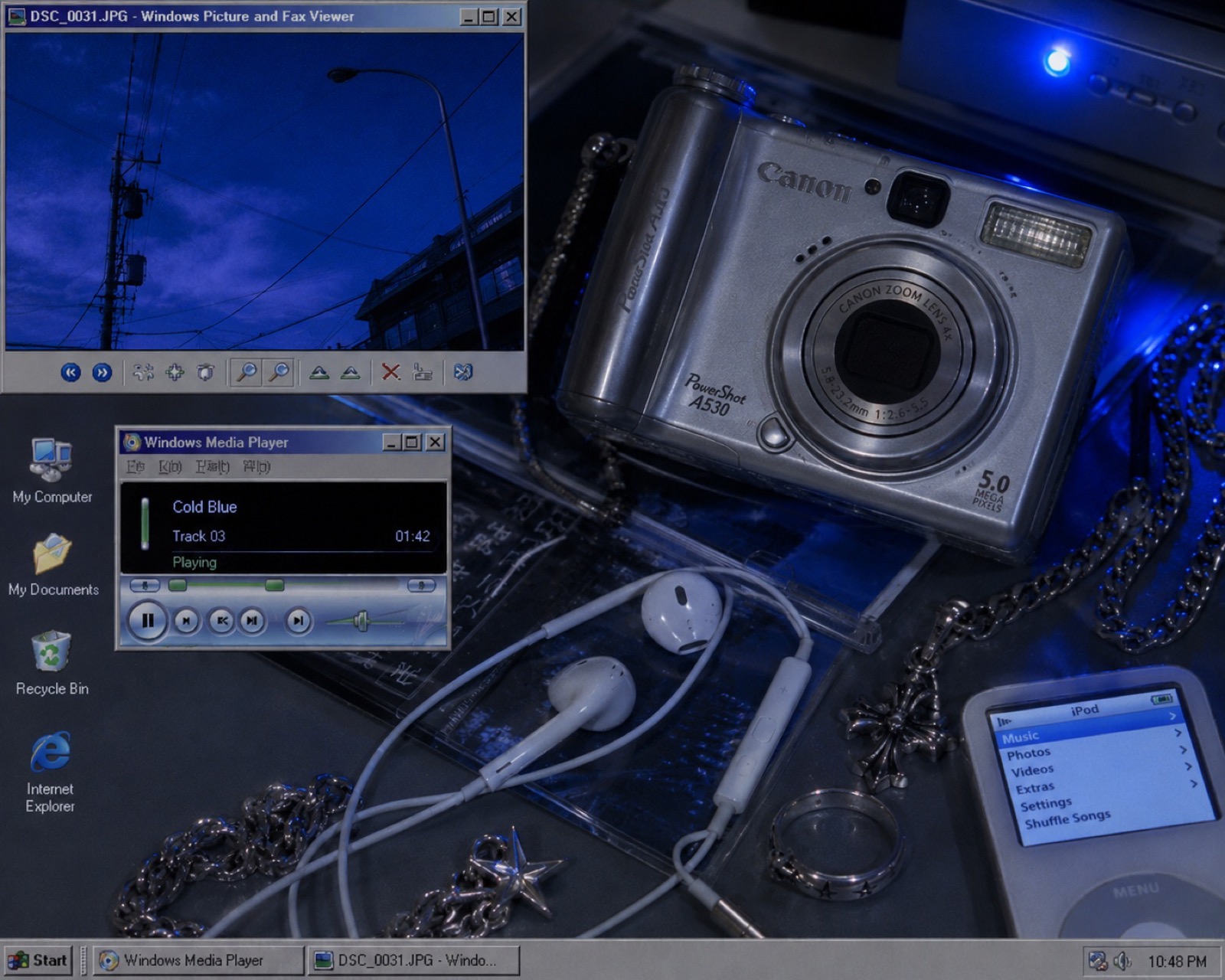Click the elapsed time "01:42"
The height and width of the screenshot is (980, 1225).
coord(413,536)
